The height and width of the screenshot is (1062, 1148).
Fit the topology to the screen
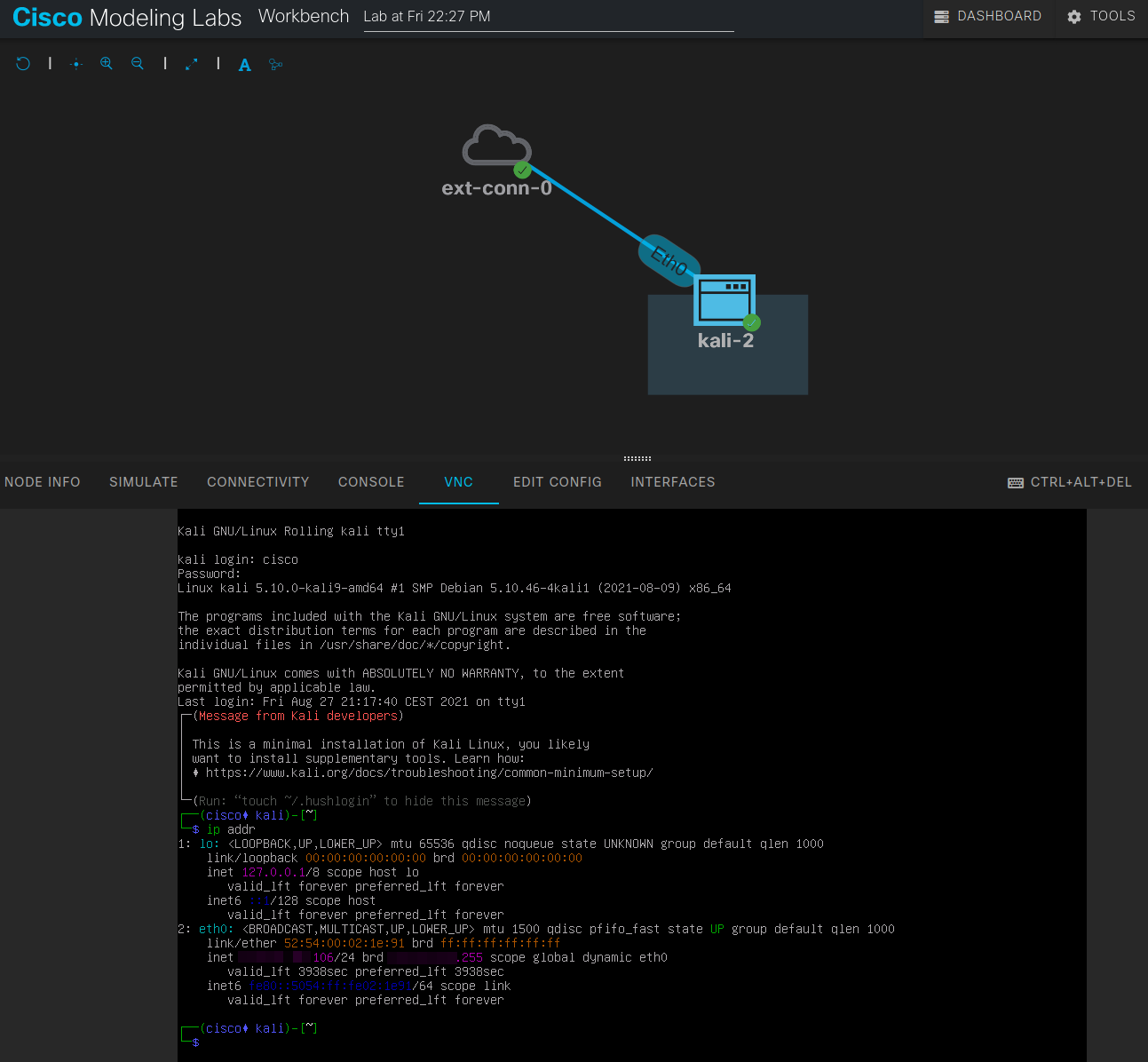click(191, 63)
